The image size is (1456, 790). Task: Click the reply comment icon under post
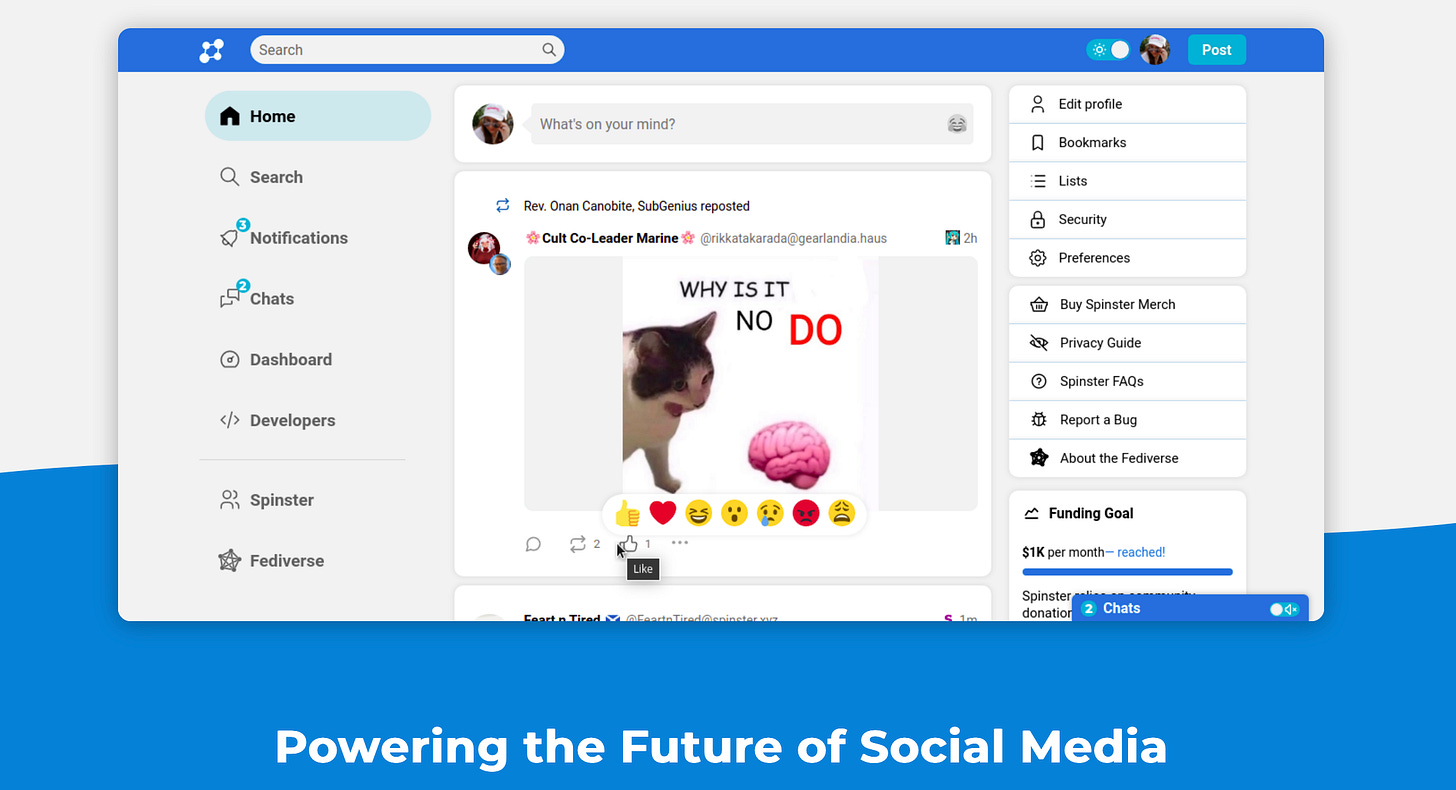point(533,544)
